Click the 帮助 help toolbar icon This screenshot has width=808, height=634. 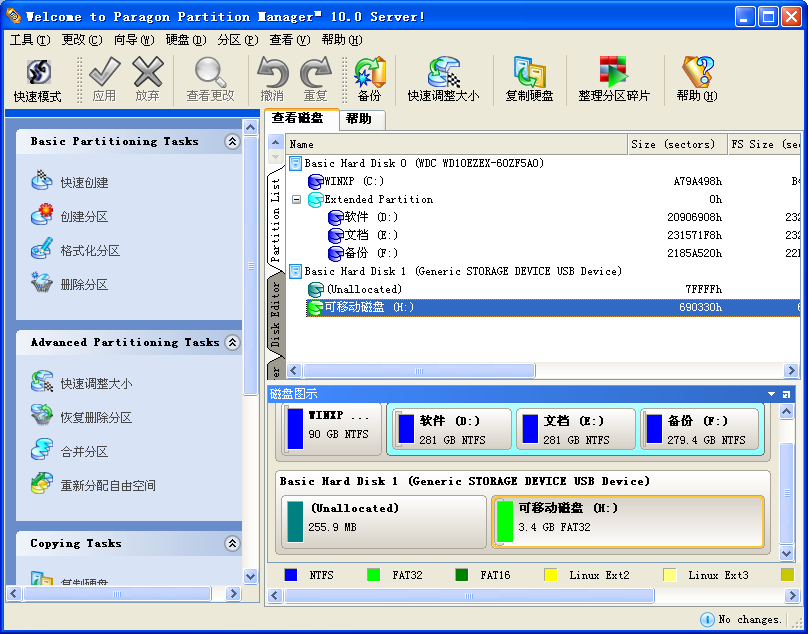[696, 80]
